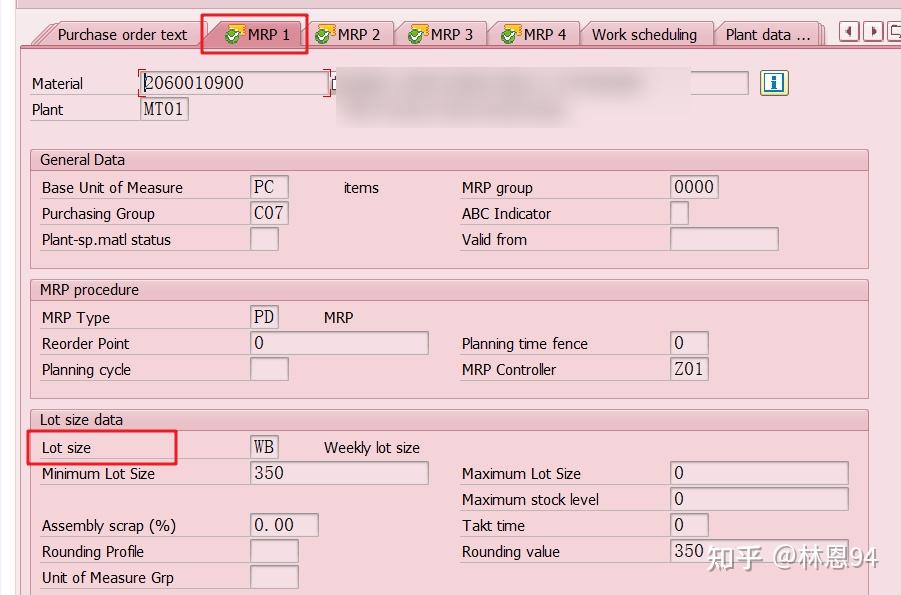This screenshot has height=595, width=901.
Task: Open the Work scheduling tab
Action: pos(644,33)
